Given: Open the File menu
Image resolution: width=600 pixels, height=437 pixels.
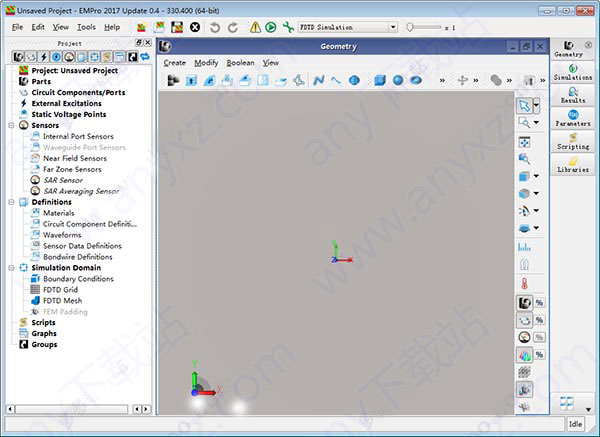Looking at the screenshot, I should coord(18,27).
